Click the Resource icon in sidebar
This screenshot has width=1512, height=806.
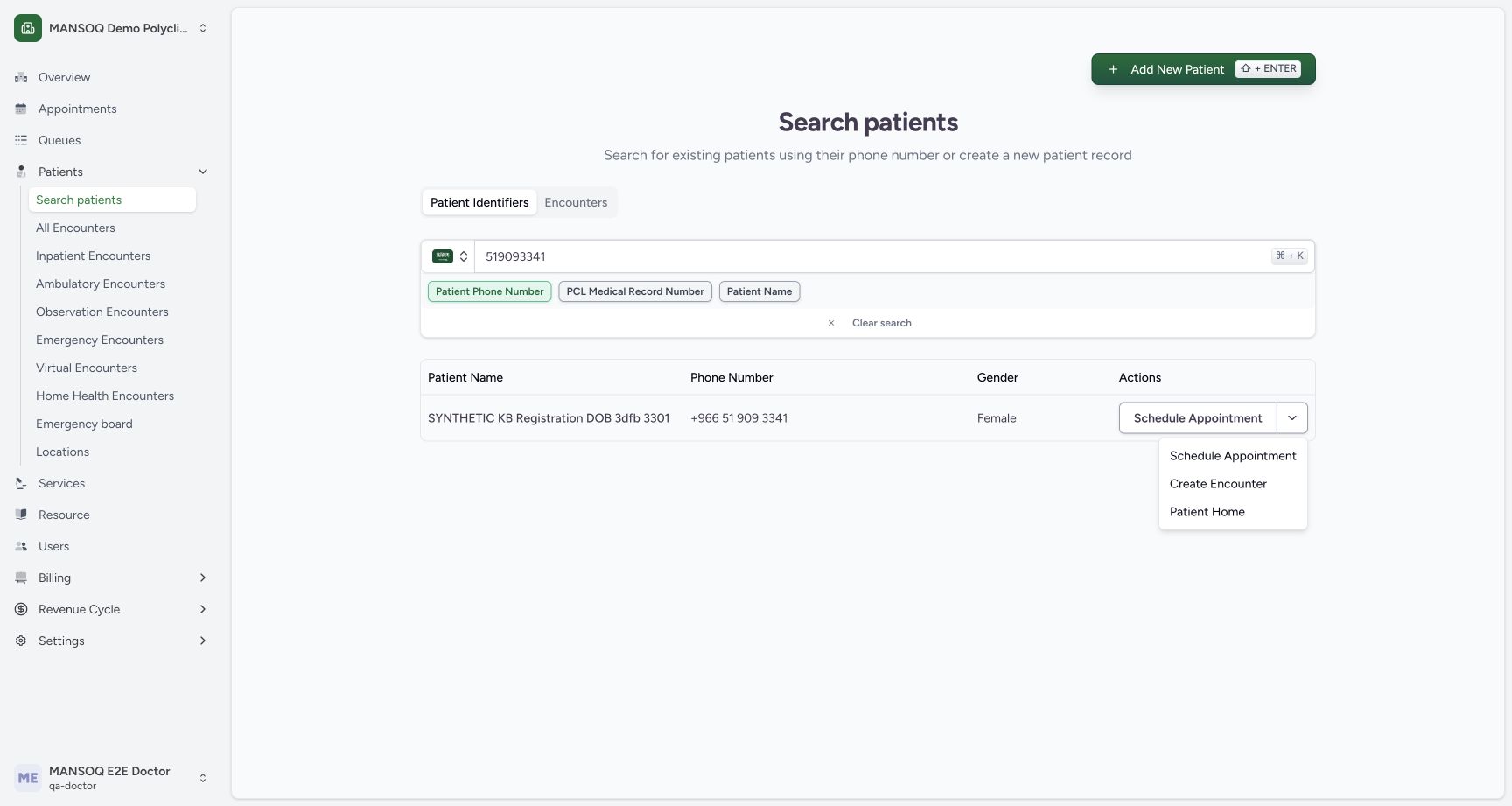[x=21, y=515]
